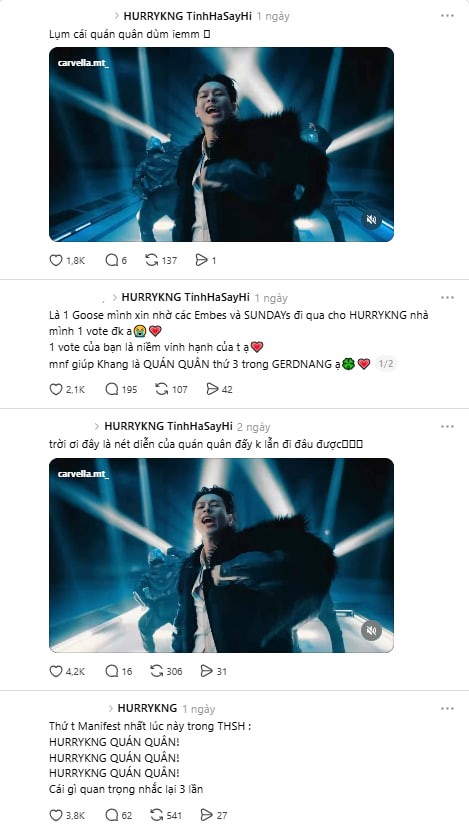This screenshot has height=826, width=469.
Task: Open HURRYKNG profile on the Manifest post
Action: [147, 708]
